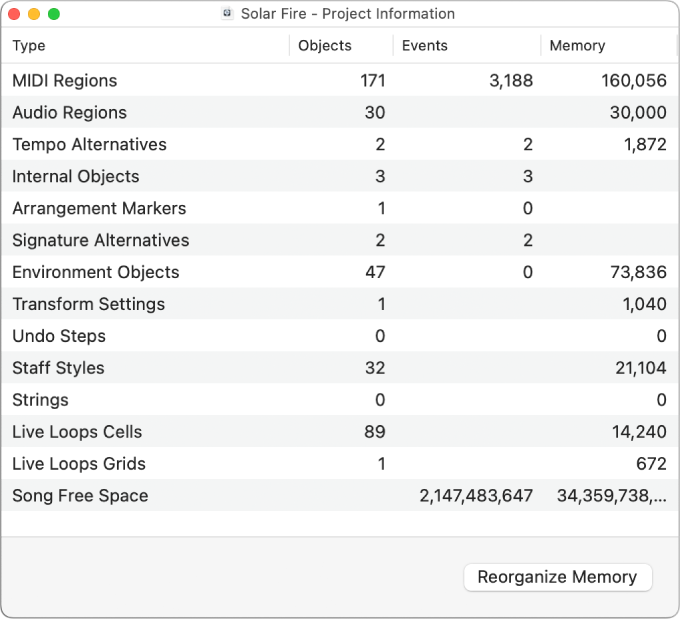
Task: Click the Audio Regions object count 30
Action: pyautogui.click(x=375, y=112)
